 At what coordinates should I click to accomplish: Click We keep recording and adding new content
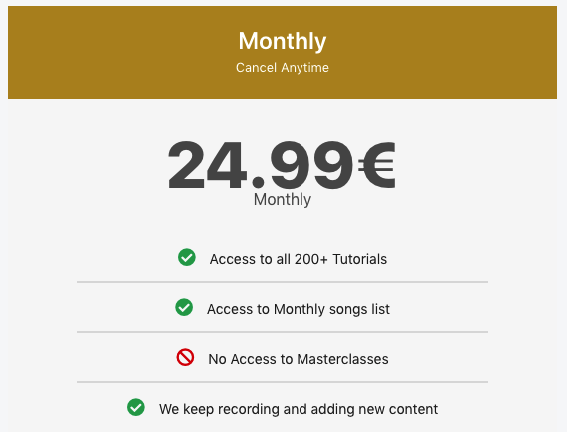point(298,409)
